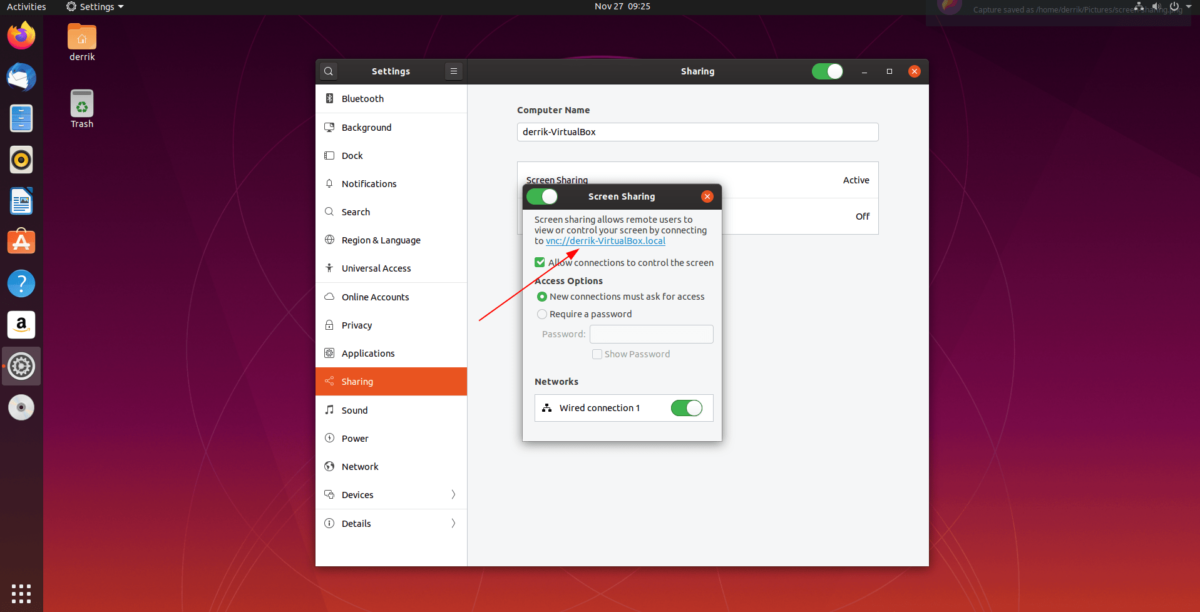Open the Privacy settings panel

click(356, 325)
